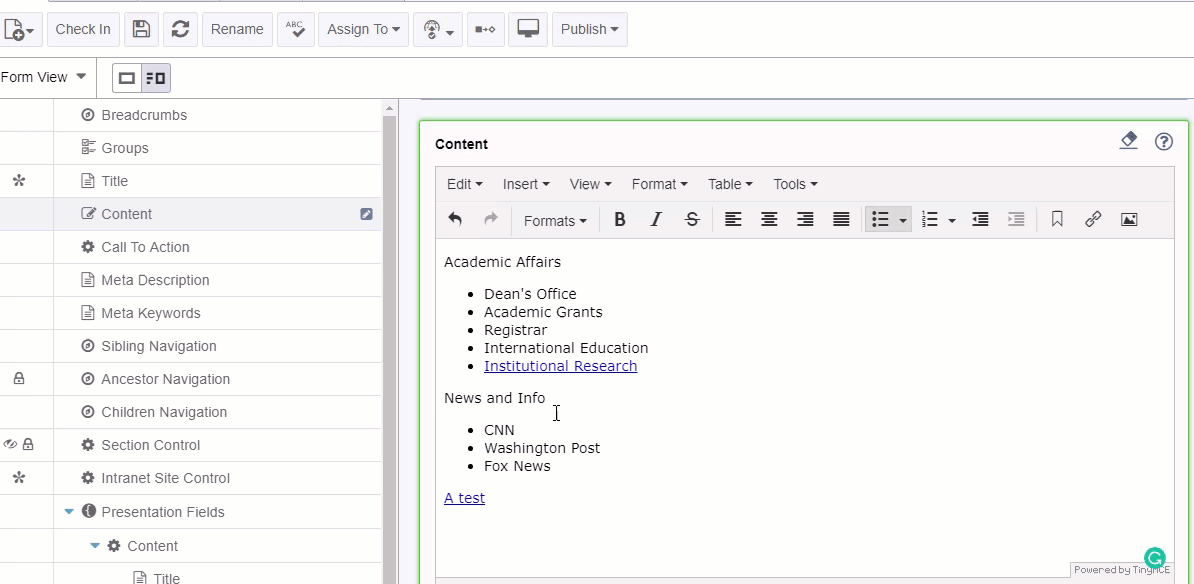Click the Undo arrow

(455, 220)
